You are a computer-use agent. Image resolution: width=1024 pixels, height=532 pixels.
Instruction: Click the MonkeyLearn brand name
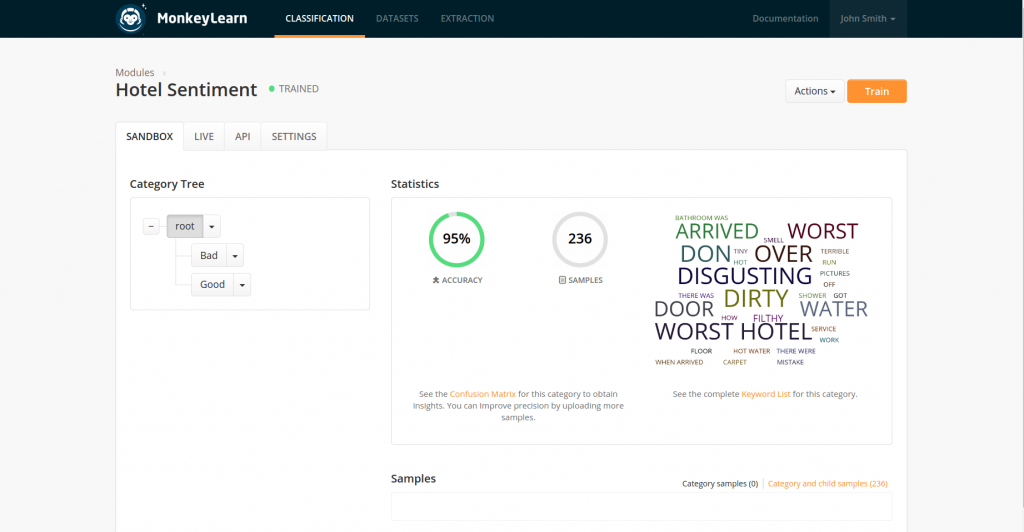pos(202,19)
